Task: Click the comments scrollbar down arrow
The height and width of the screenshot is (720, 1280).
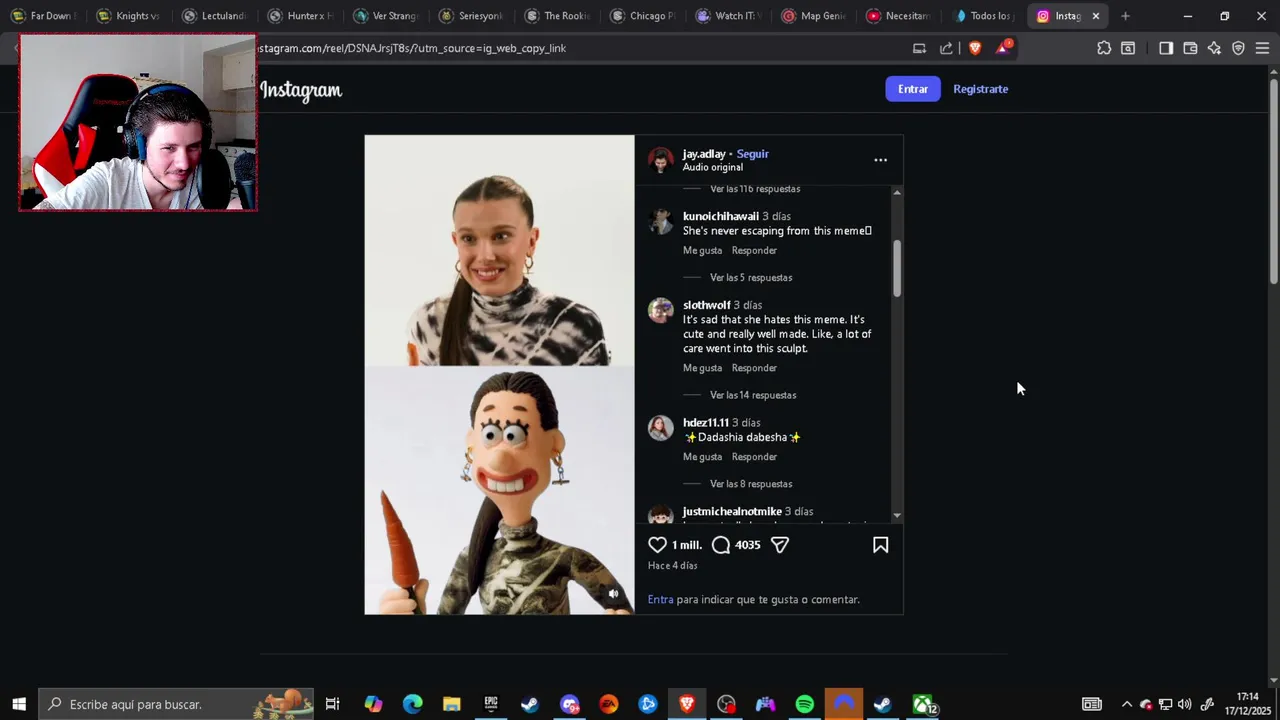Action: pos(897,515)
